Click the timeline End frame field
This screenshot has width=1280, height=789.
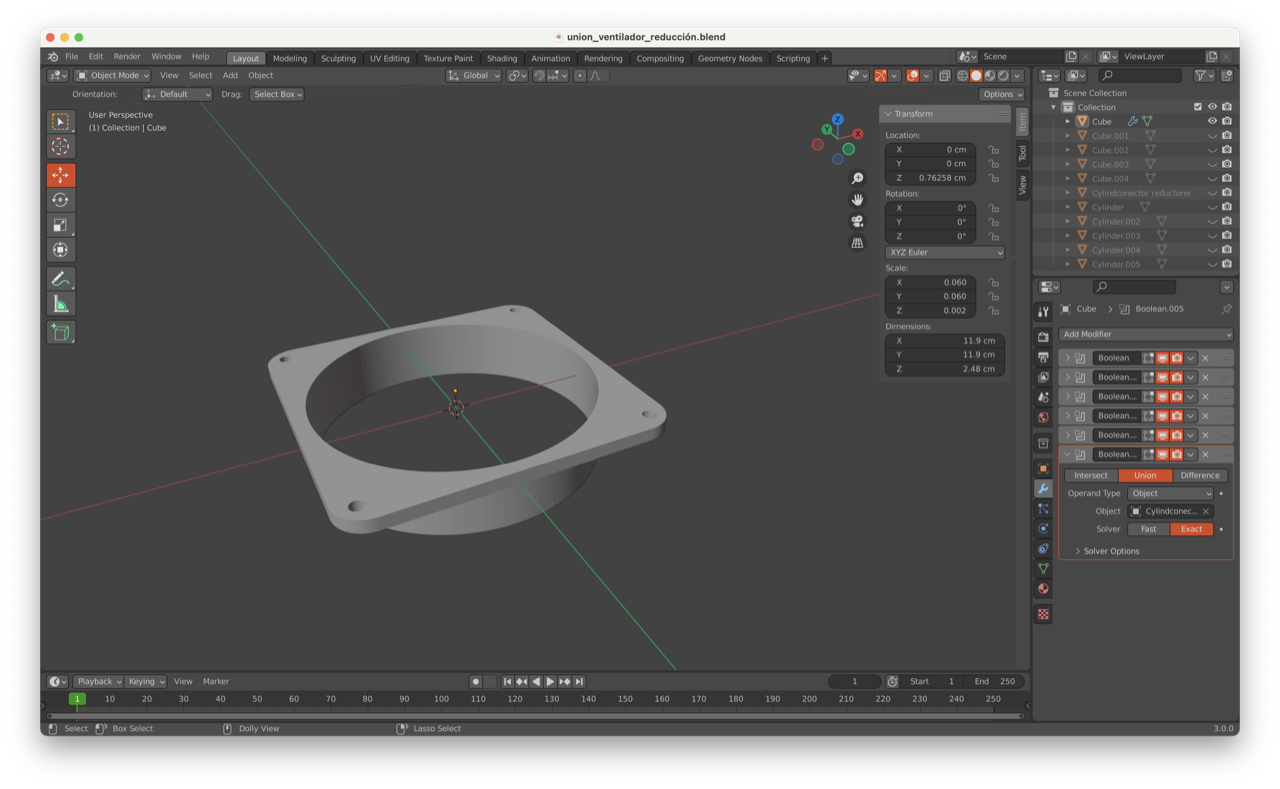(x=995, y=681)
